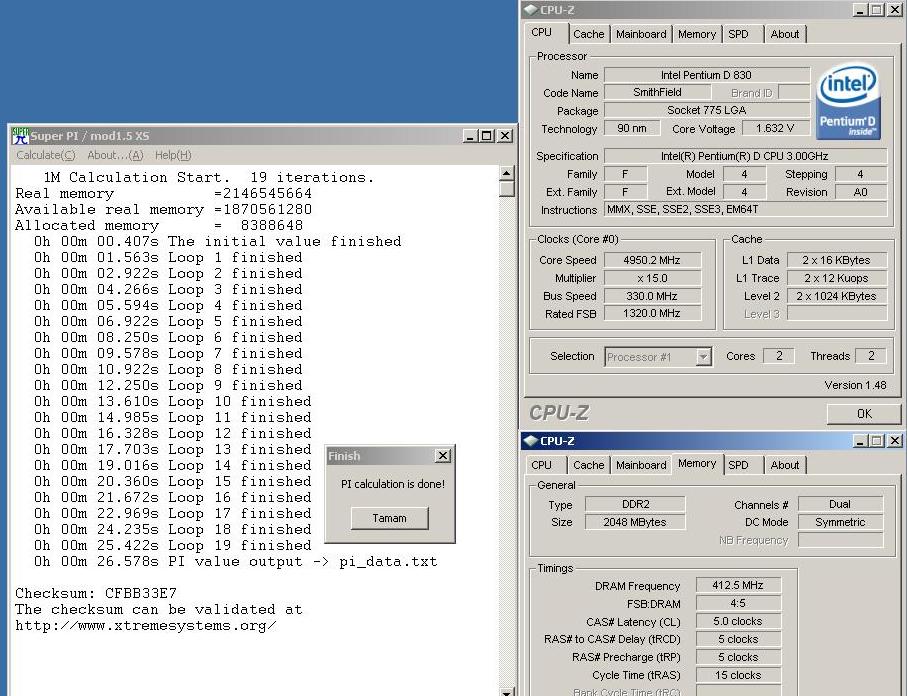This screenshot has width=907, height=696.
Task: Click the Bus Speed value 330.0 MHz
Action: coord(652,296)
